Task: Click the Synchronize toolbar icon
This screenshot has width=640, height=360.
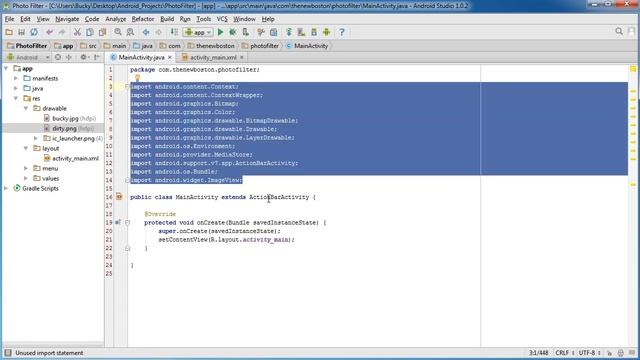Action: pyautogui.click(x=34, y=32)
